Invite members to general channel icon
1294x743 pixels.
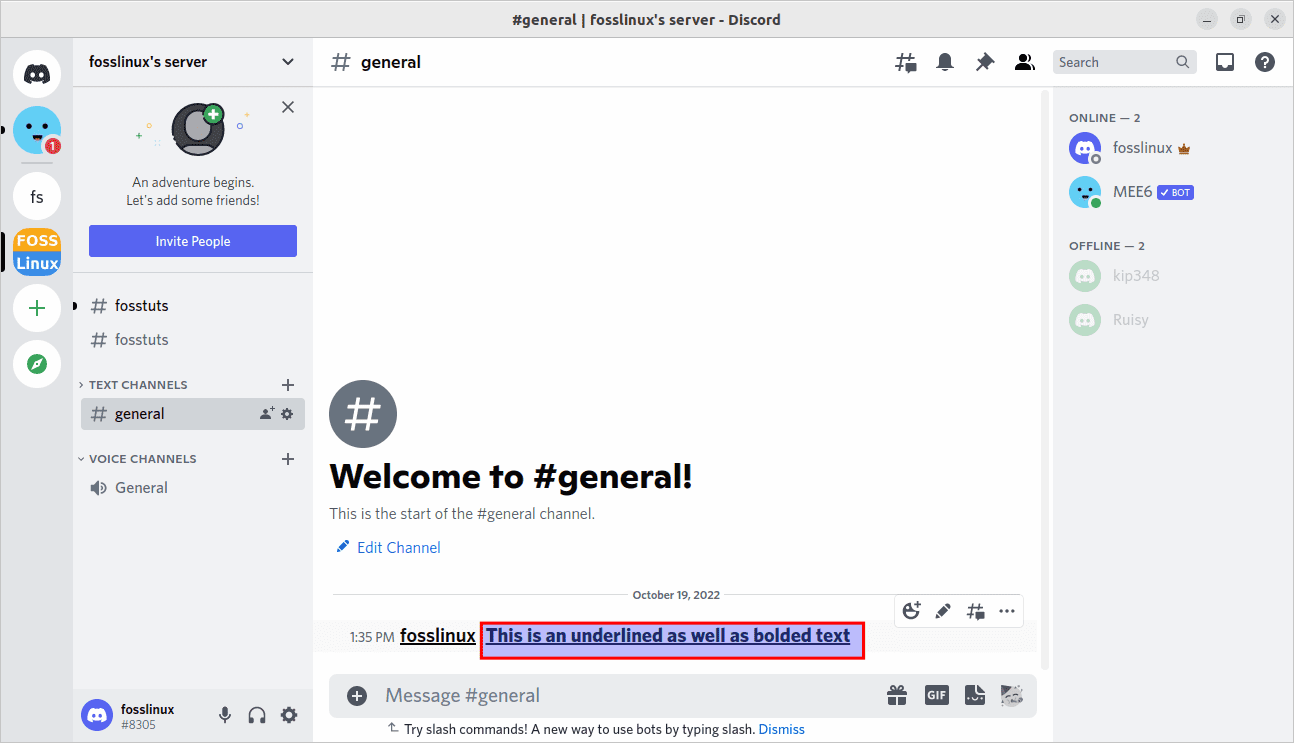(267, 413)
